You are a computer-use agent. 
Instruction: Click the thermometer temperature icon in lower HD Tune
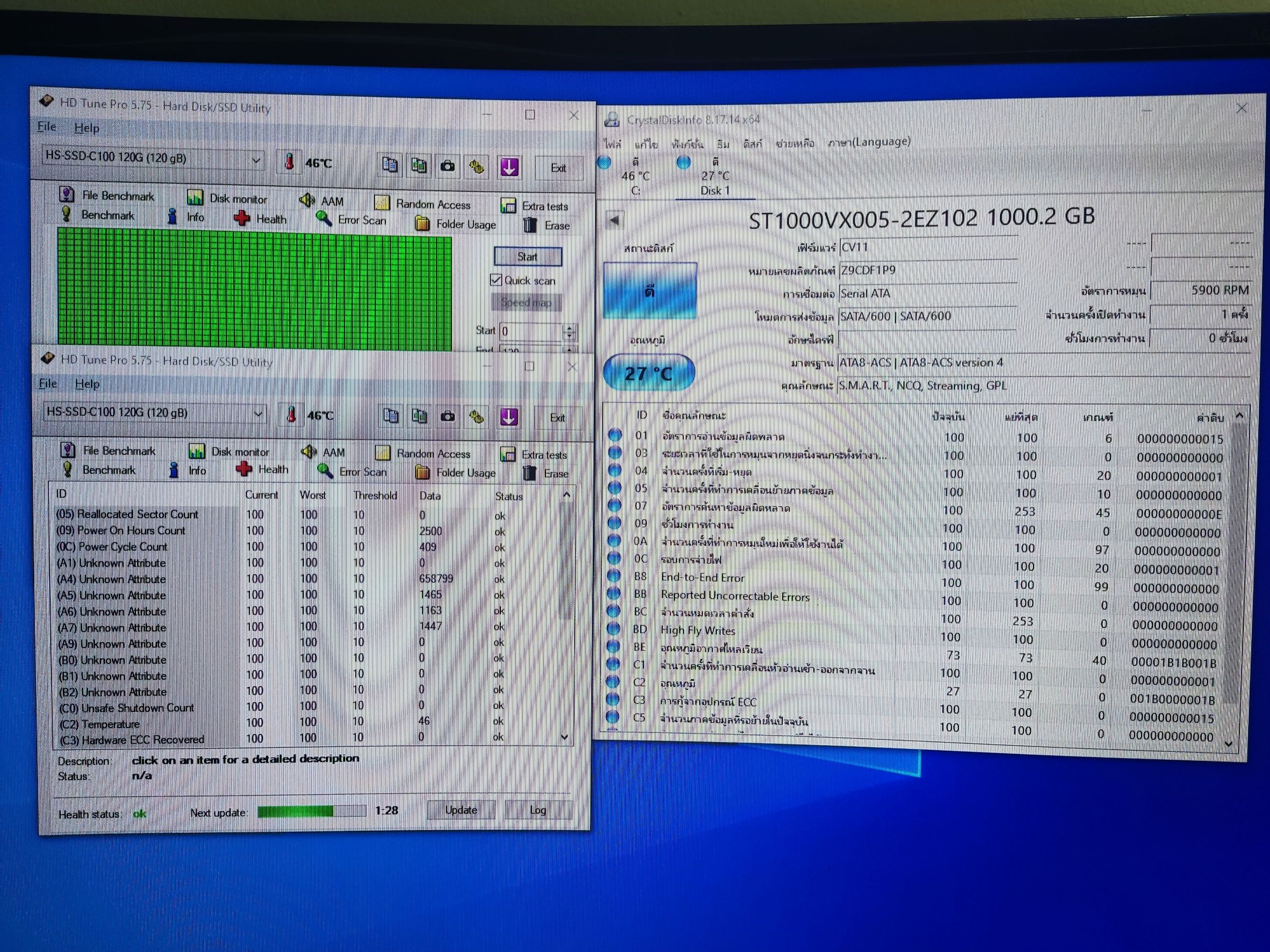(291, 415)
